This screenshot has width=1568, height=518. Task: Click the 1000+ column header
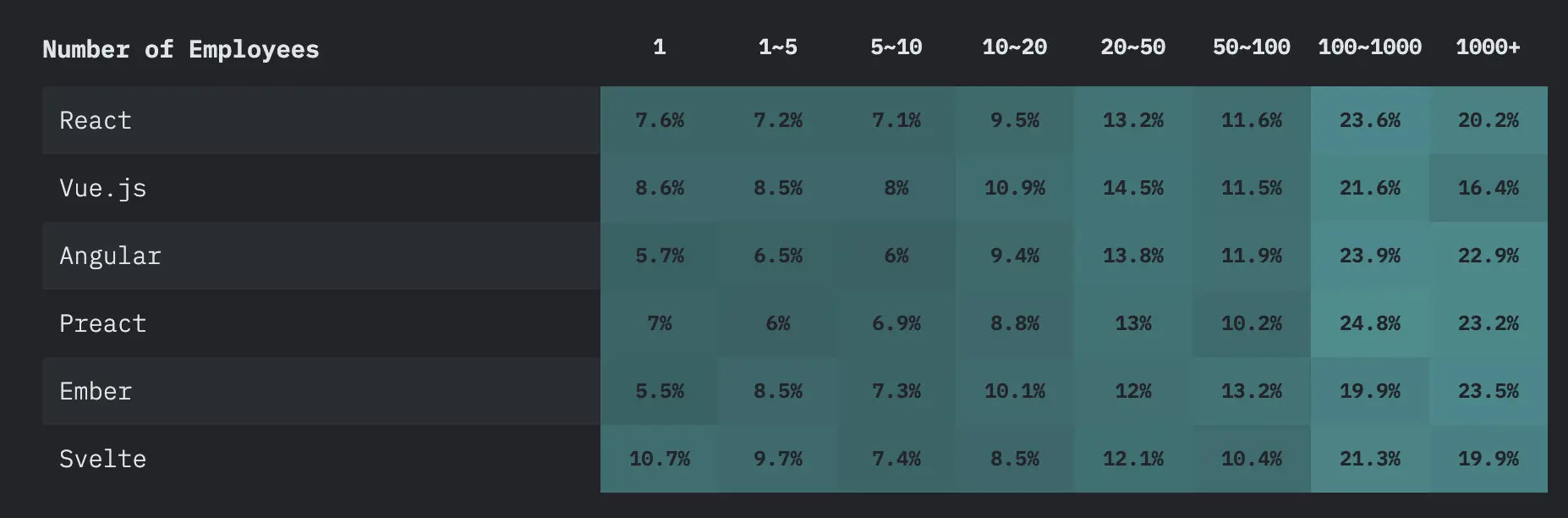click(x=1489, y=47)
